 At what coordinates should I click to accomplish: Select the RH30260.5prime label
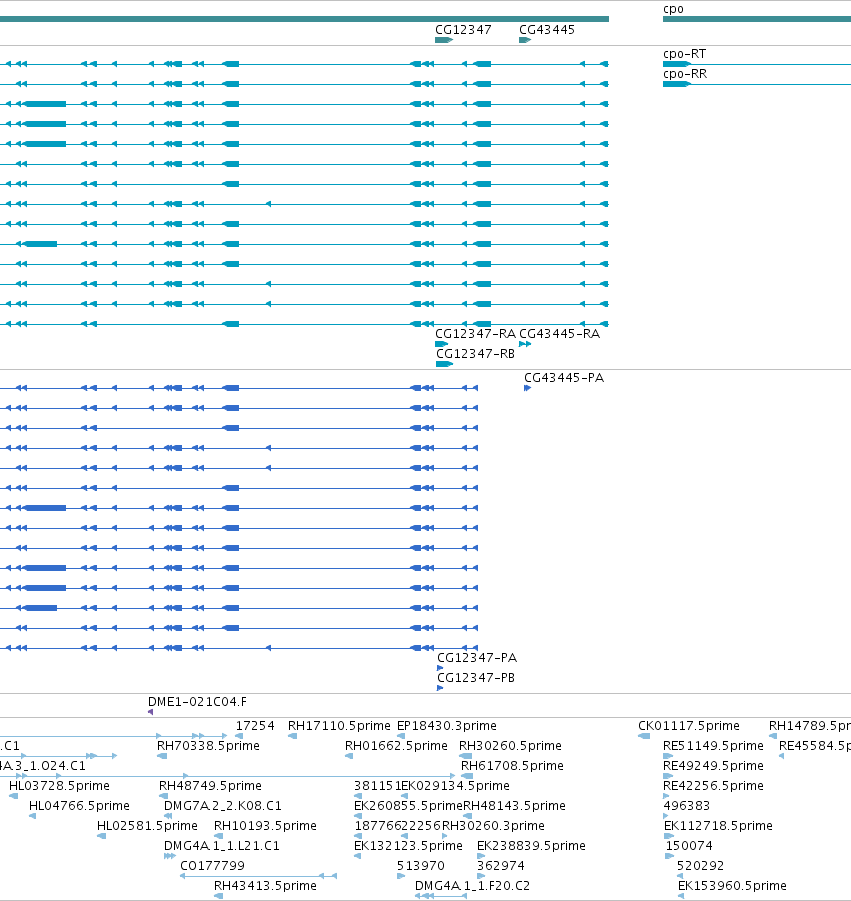[x=510, y=746]
